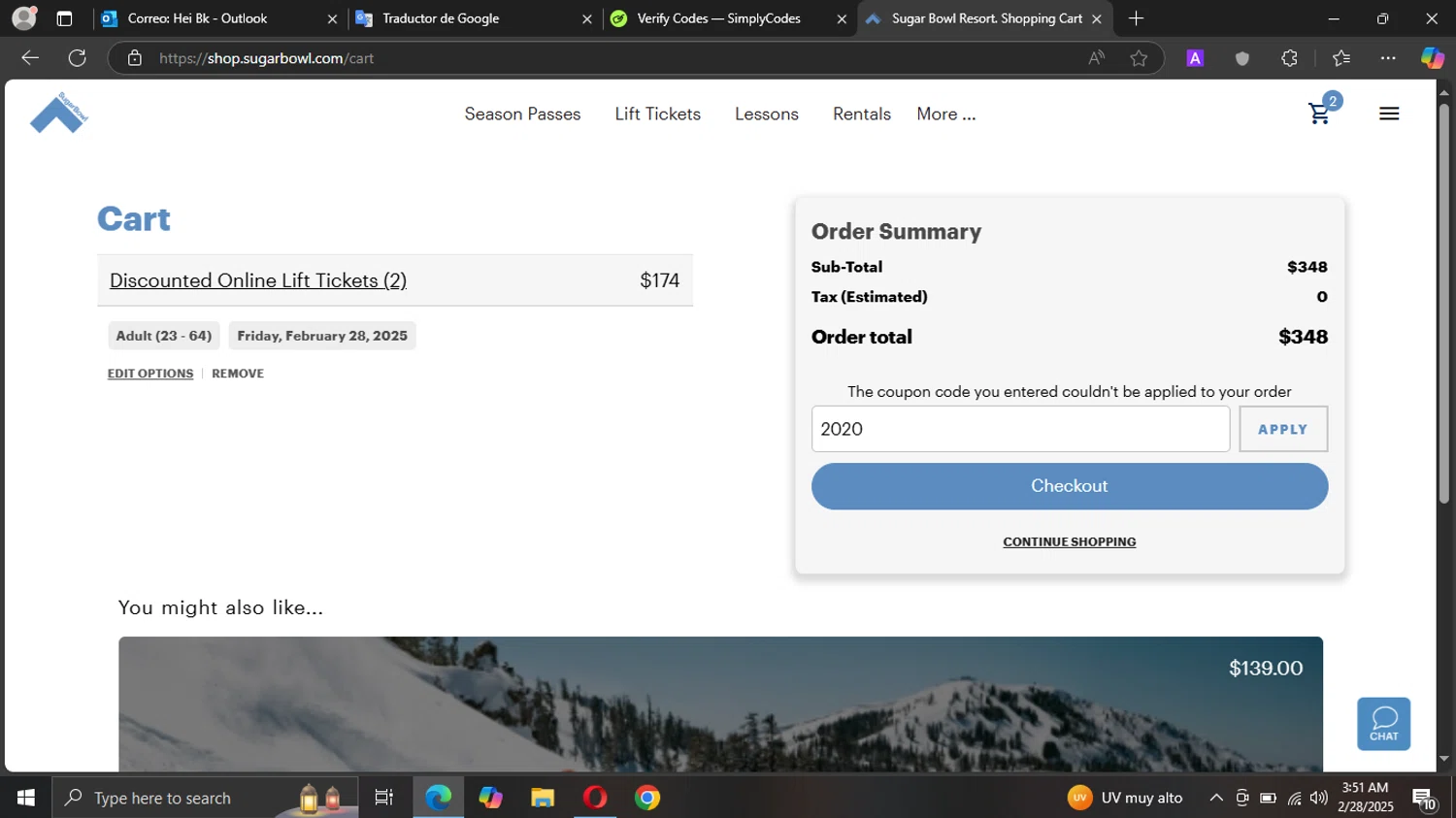Add page to favorites with the star
Screen dimensions: 1456x818
(x=1139, y=58)
